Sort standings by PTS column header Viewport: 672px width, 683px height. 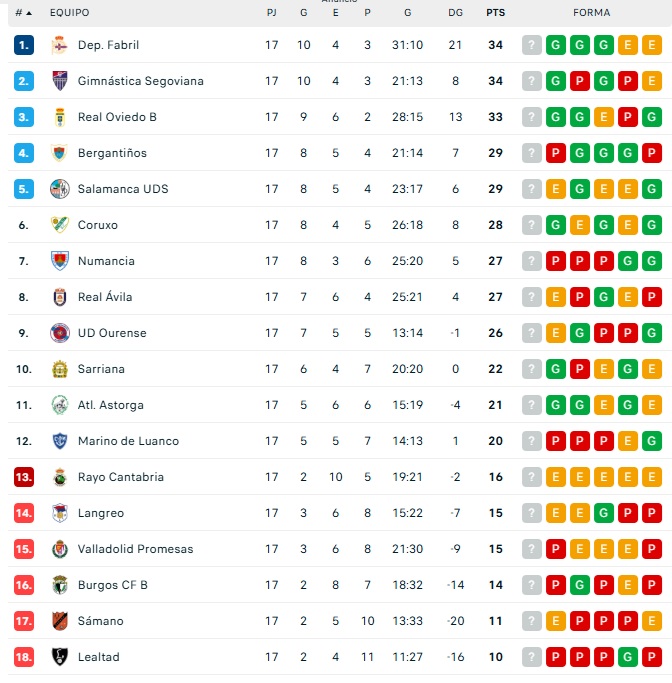(x=495, y=13)
